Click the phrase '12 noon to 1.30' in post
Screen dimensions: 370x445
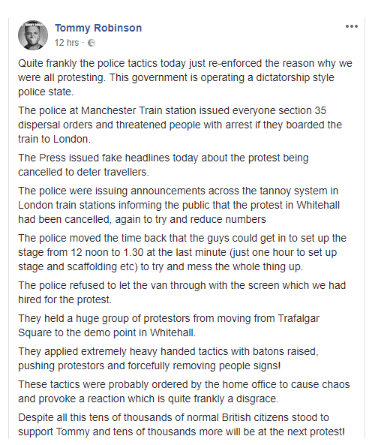pos(107,252)
